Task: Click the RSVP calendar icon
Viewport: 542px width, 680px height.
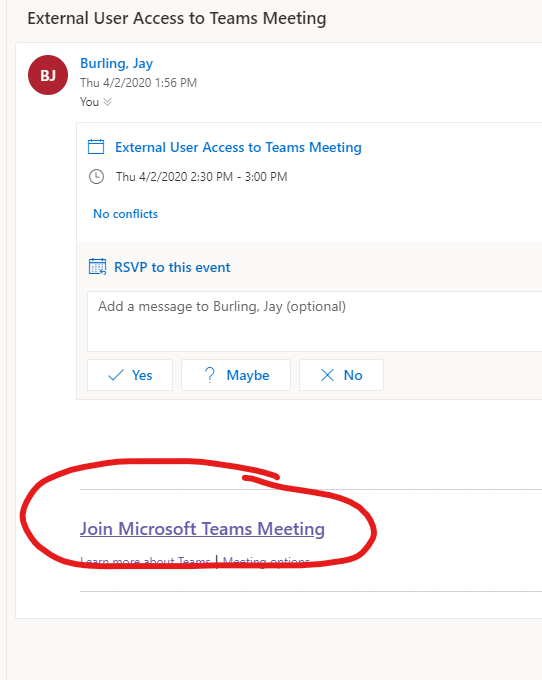Action: [x=97, y=266]
